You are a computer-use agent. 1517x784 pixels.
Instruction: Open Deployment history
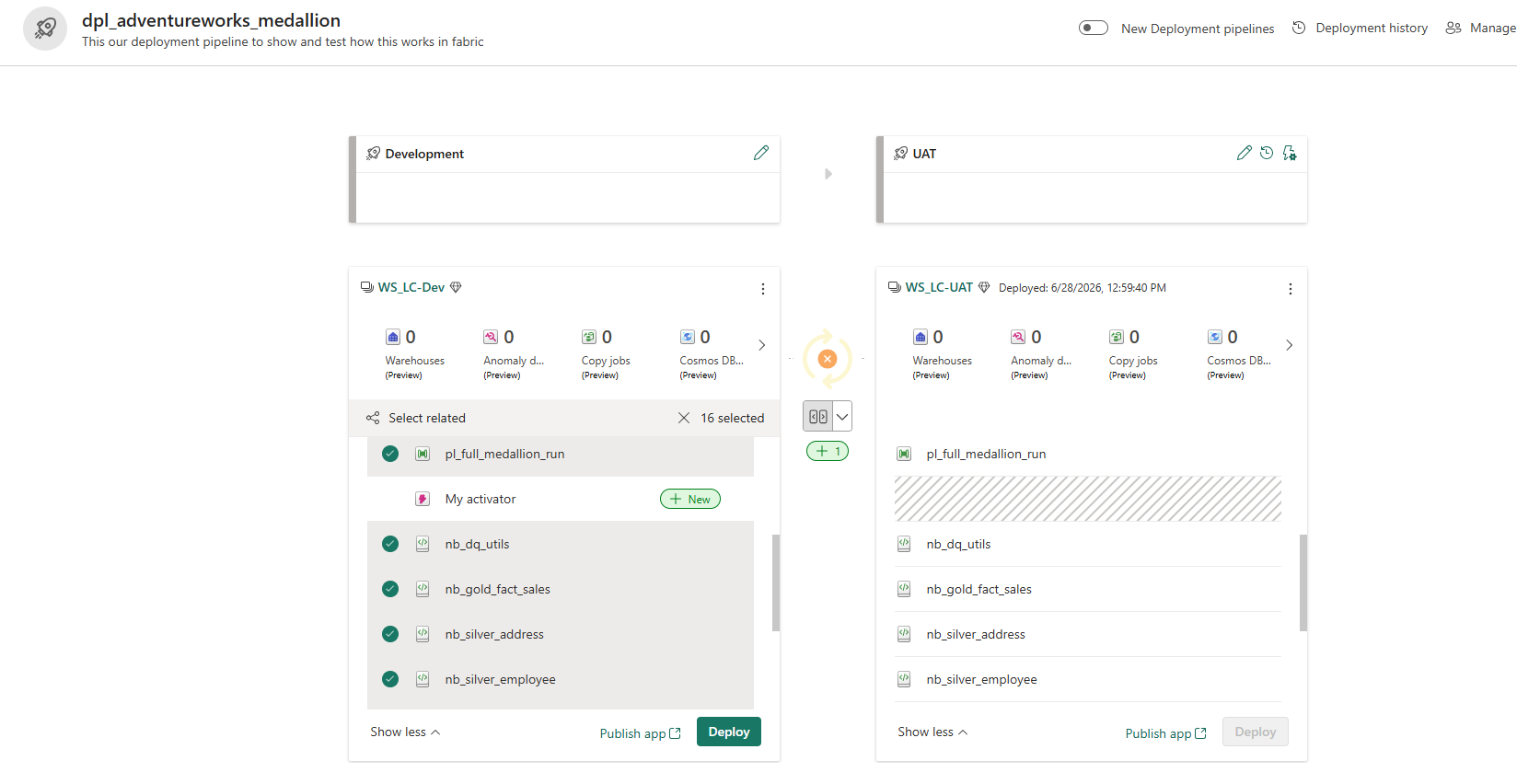[x=1361, y=28]
